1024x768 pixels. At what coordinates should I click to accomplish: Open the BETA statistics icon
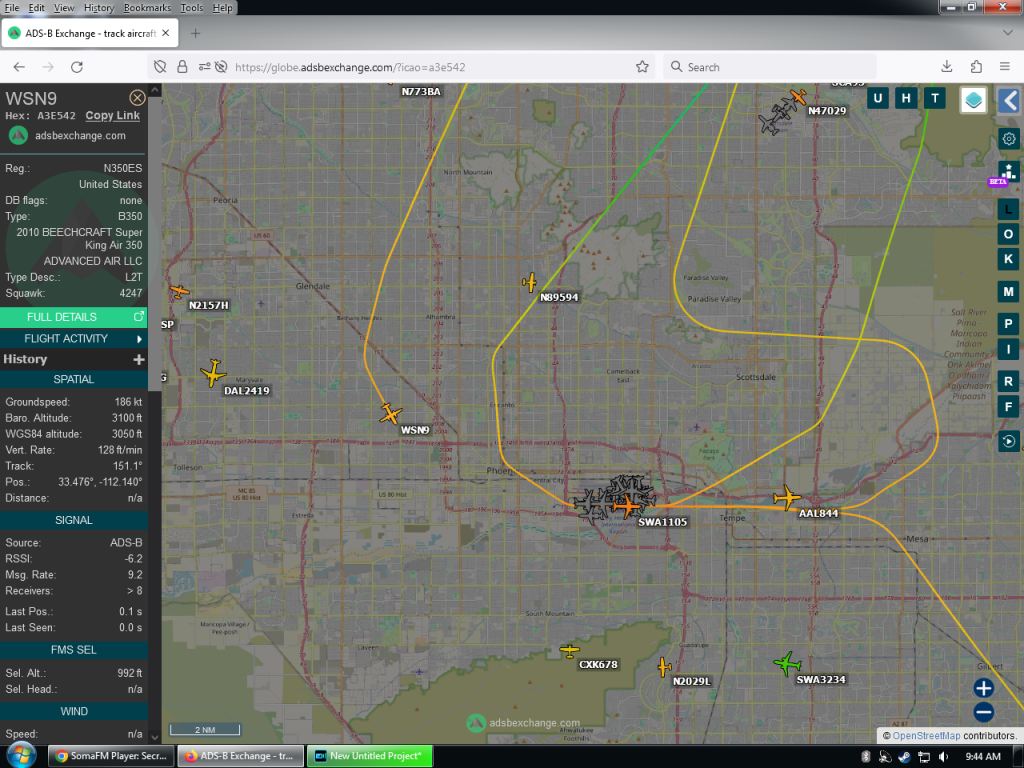tap(1008, 172)
